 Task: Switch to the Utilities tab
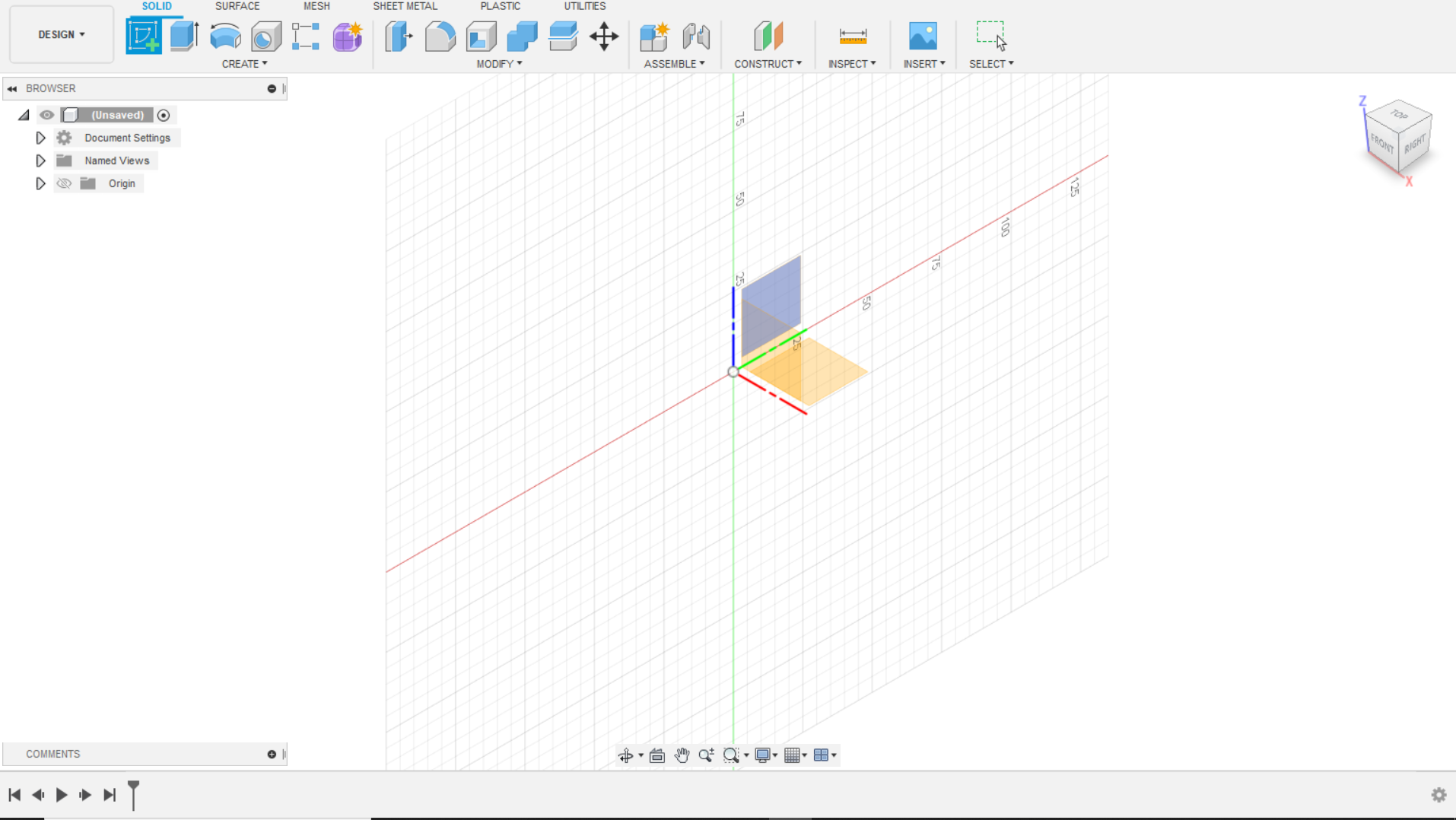tap(584, 6)
